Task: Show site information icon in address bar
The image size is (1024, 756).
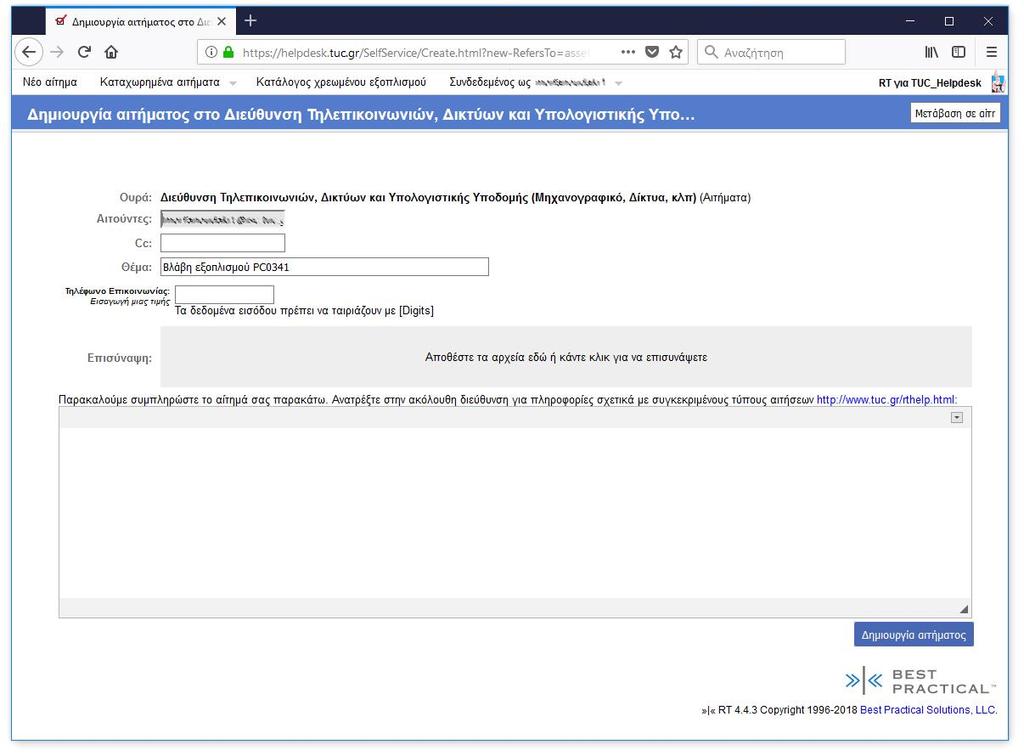Action: [x=211, y=52]
